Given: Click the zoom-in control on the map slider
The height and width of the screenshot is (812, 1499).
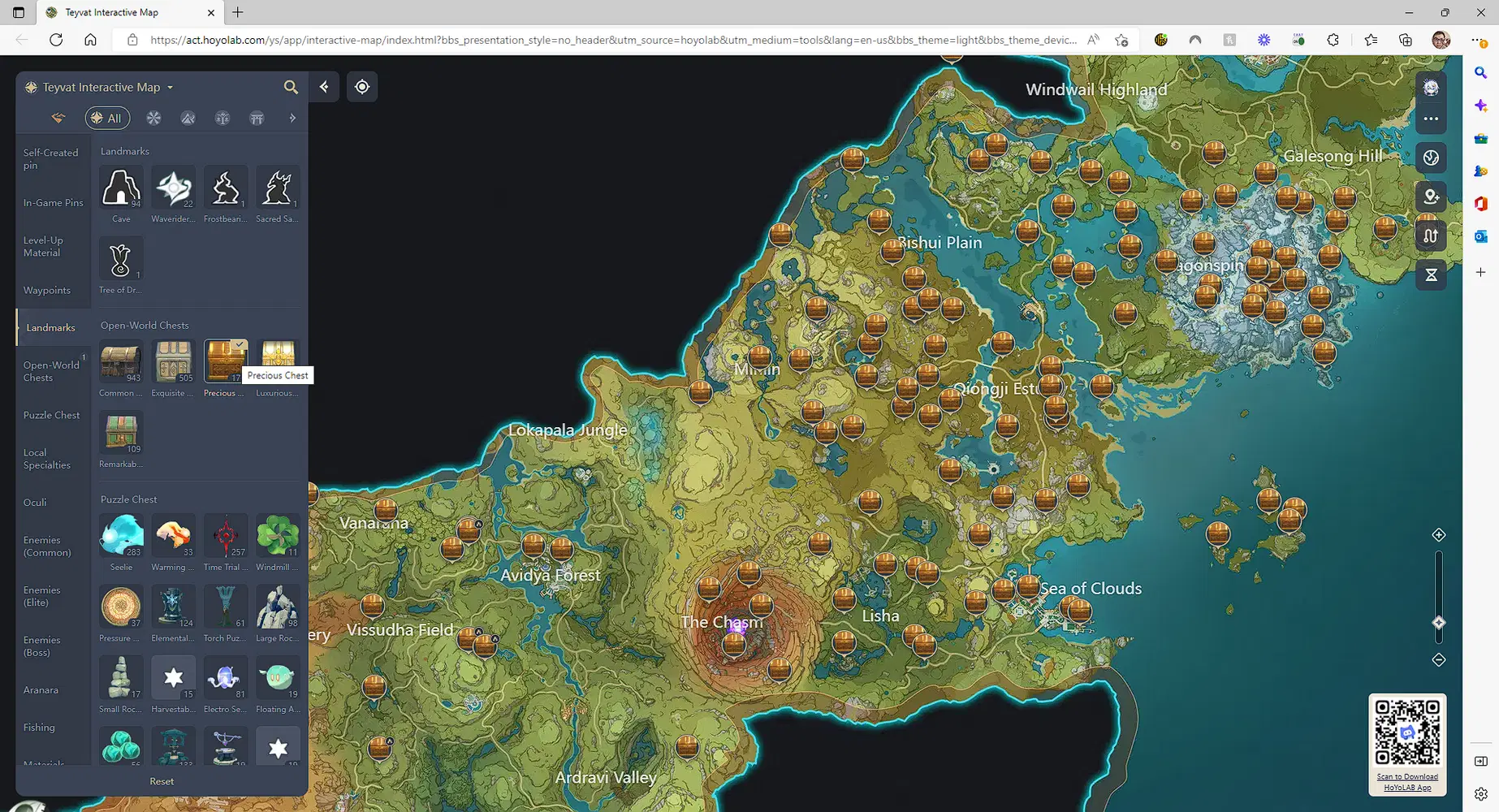Looking at the screenshot, I should point(1439,534).
